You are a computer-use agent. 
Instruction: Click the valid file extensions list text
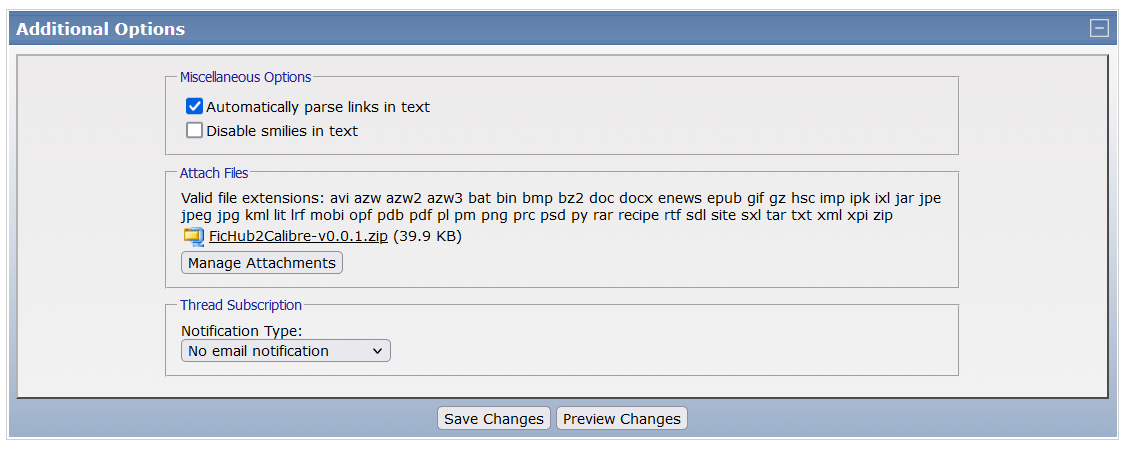[560, 206]
